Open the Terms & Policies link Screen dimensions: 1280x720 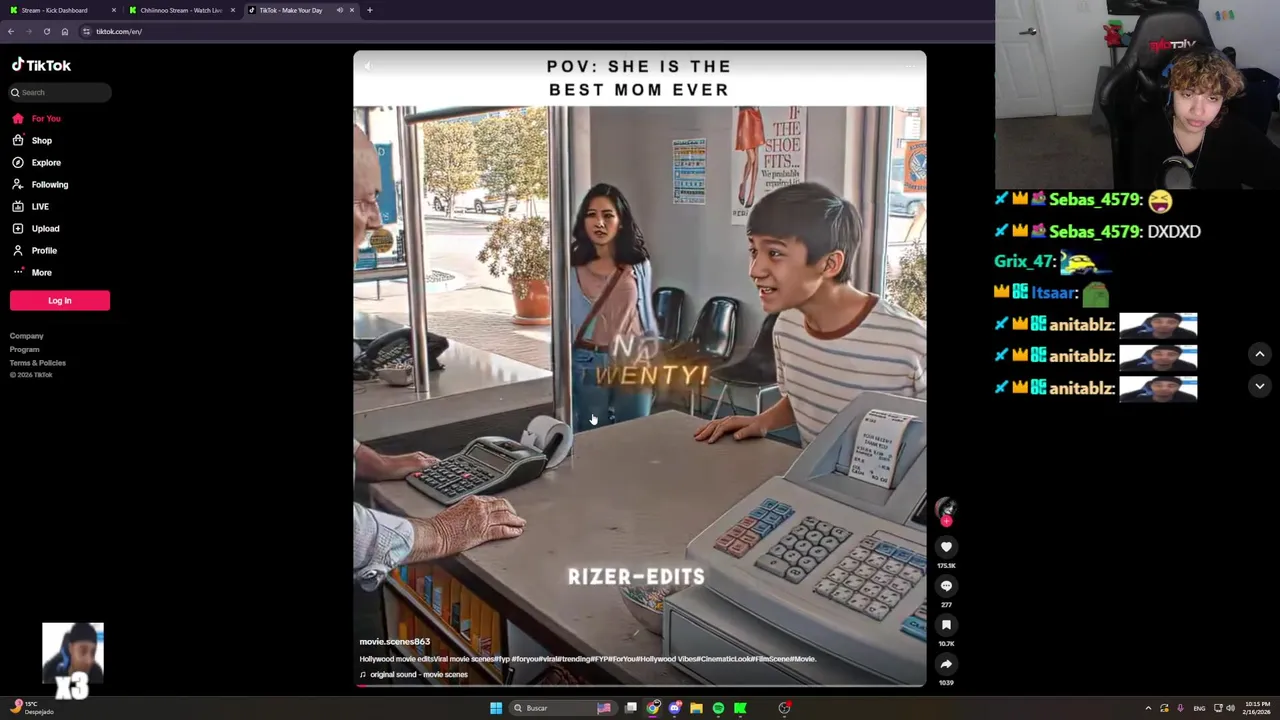point(38,363)
